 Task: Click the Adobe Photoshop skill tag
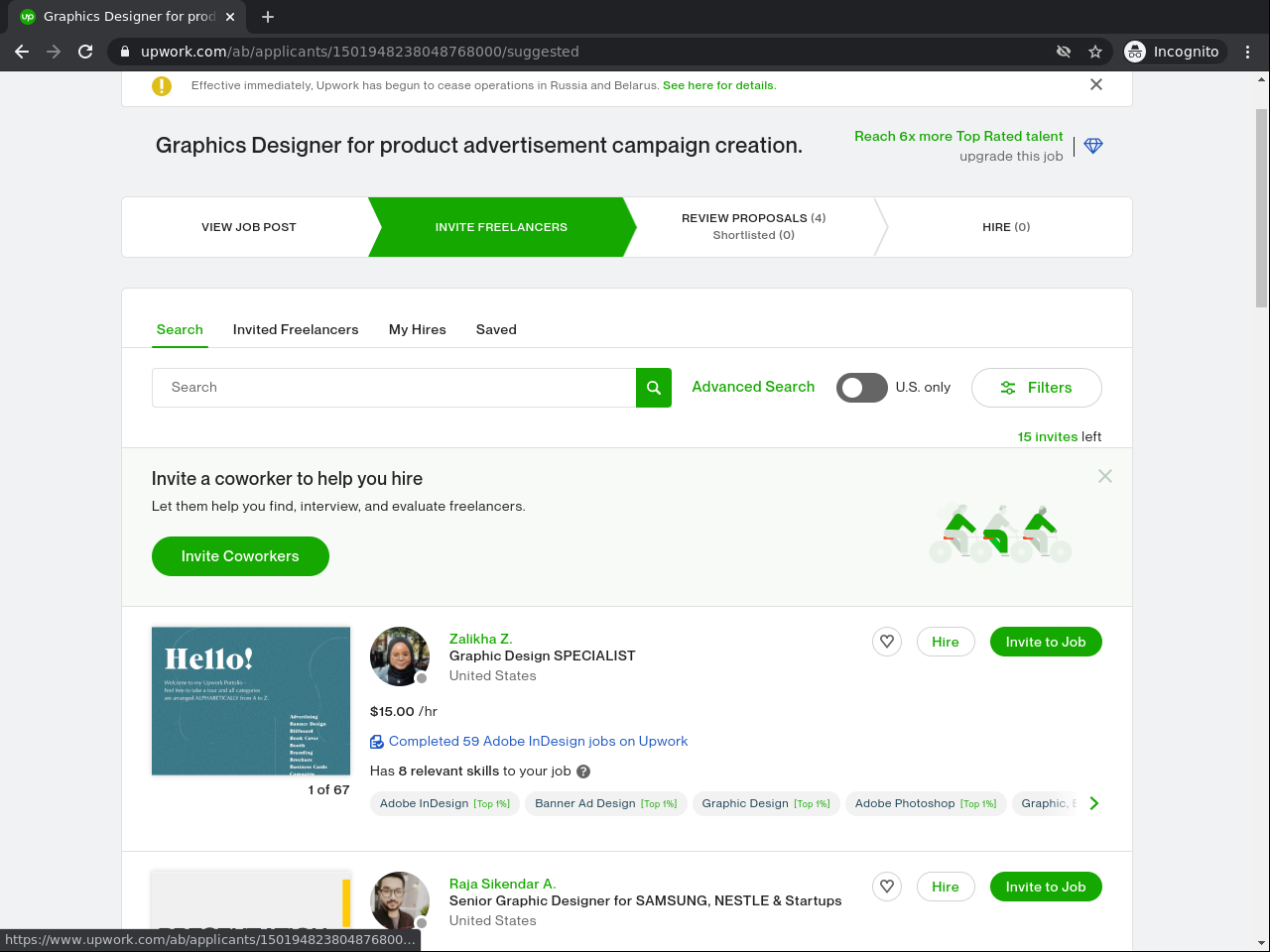(x=926, y=803)
